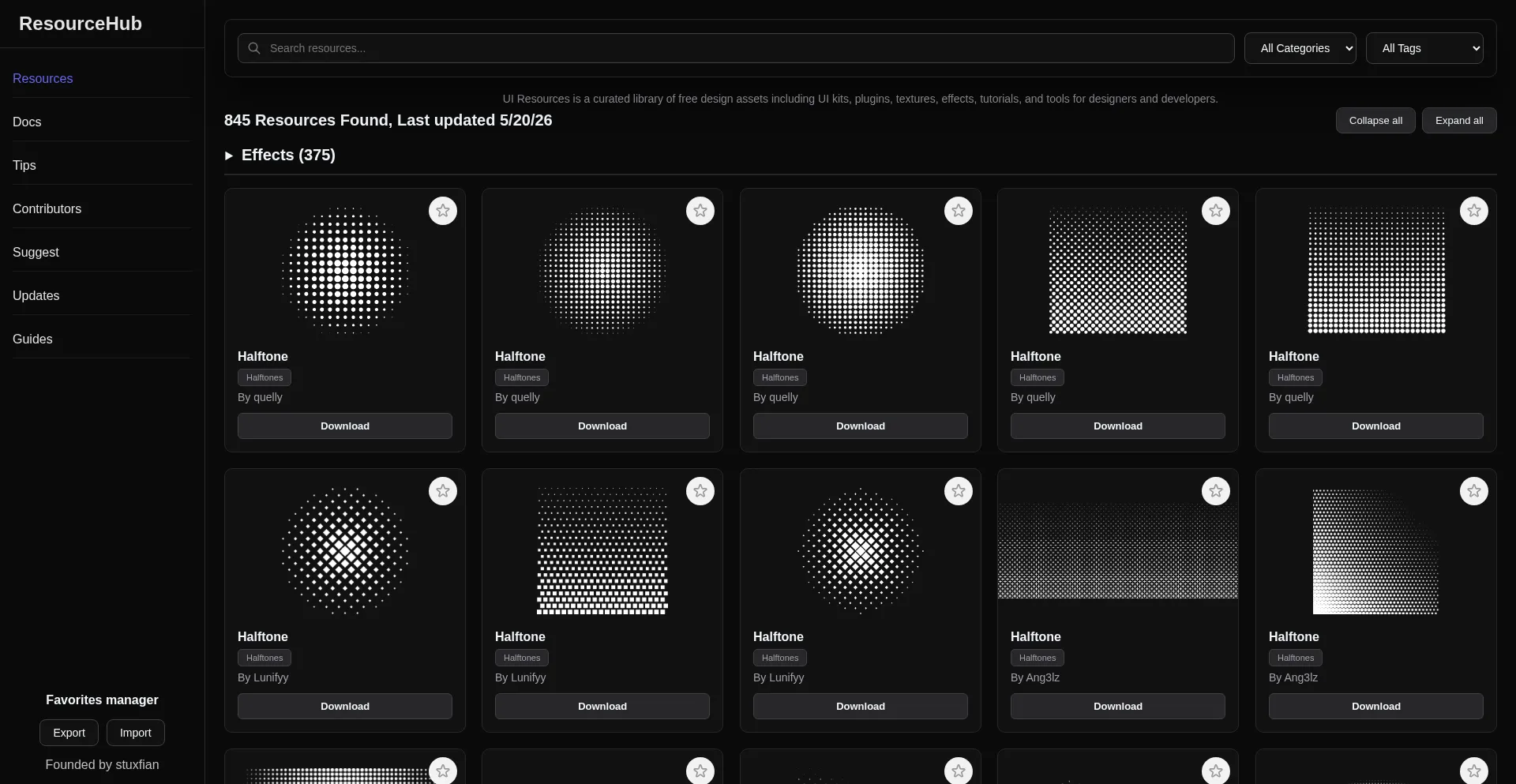Click "By Lunifyy" on the dashed square card
The width and height of the screenshot is (1516, 784).
coord(520,677)
